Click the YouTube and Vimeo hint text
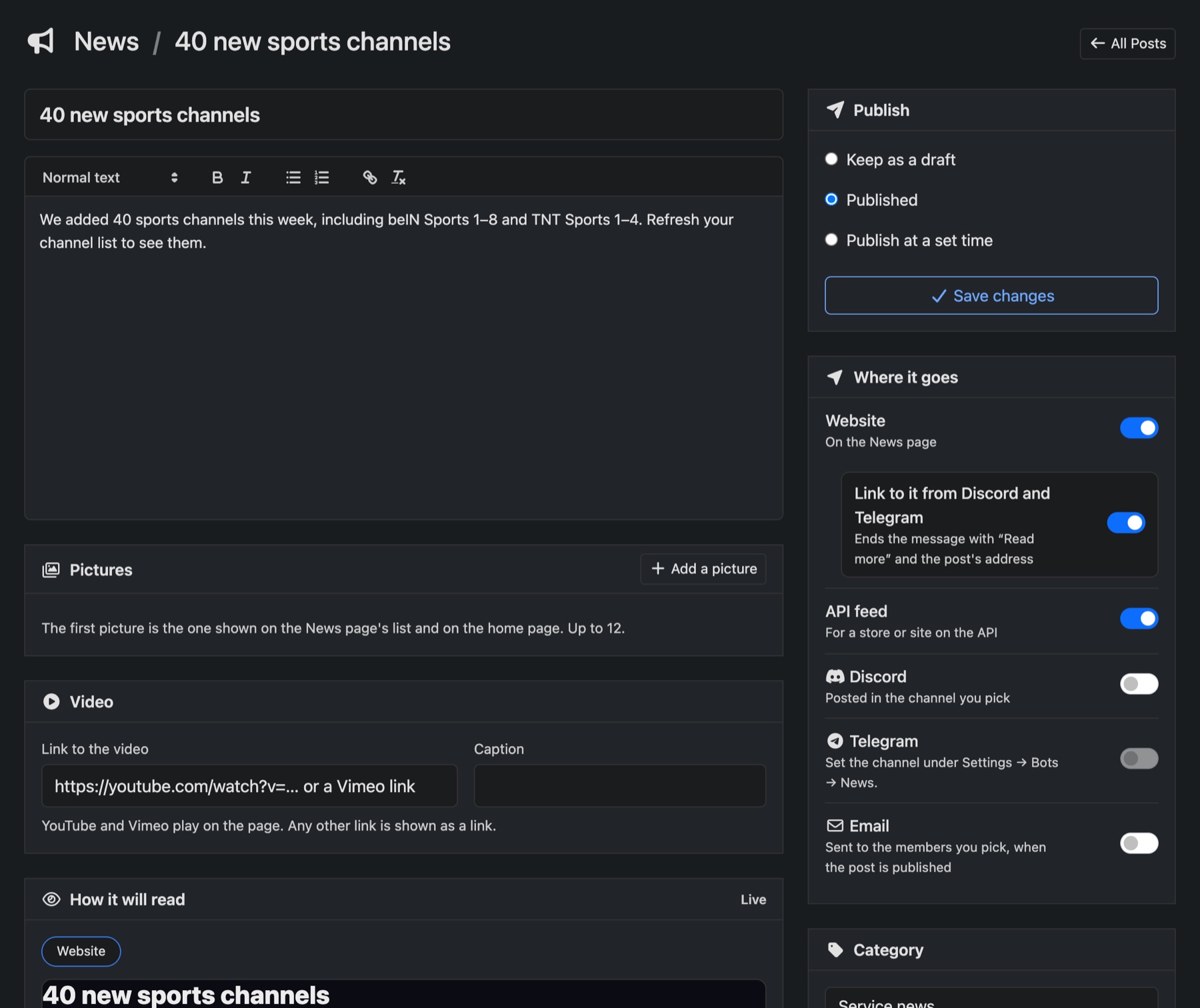 (x=269, y=825)
